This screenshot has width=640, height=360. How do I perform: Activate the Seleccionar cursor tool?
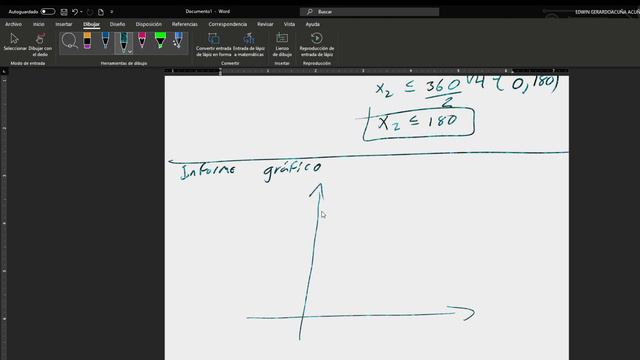click(x=15, y=42)
